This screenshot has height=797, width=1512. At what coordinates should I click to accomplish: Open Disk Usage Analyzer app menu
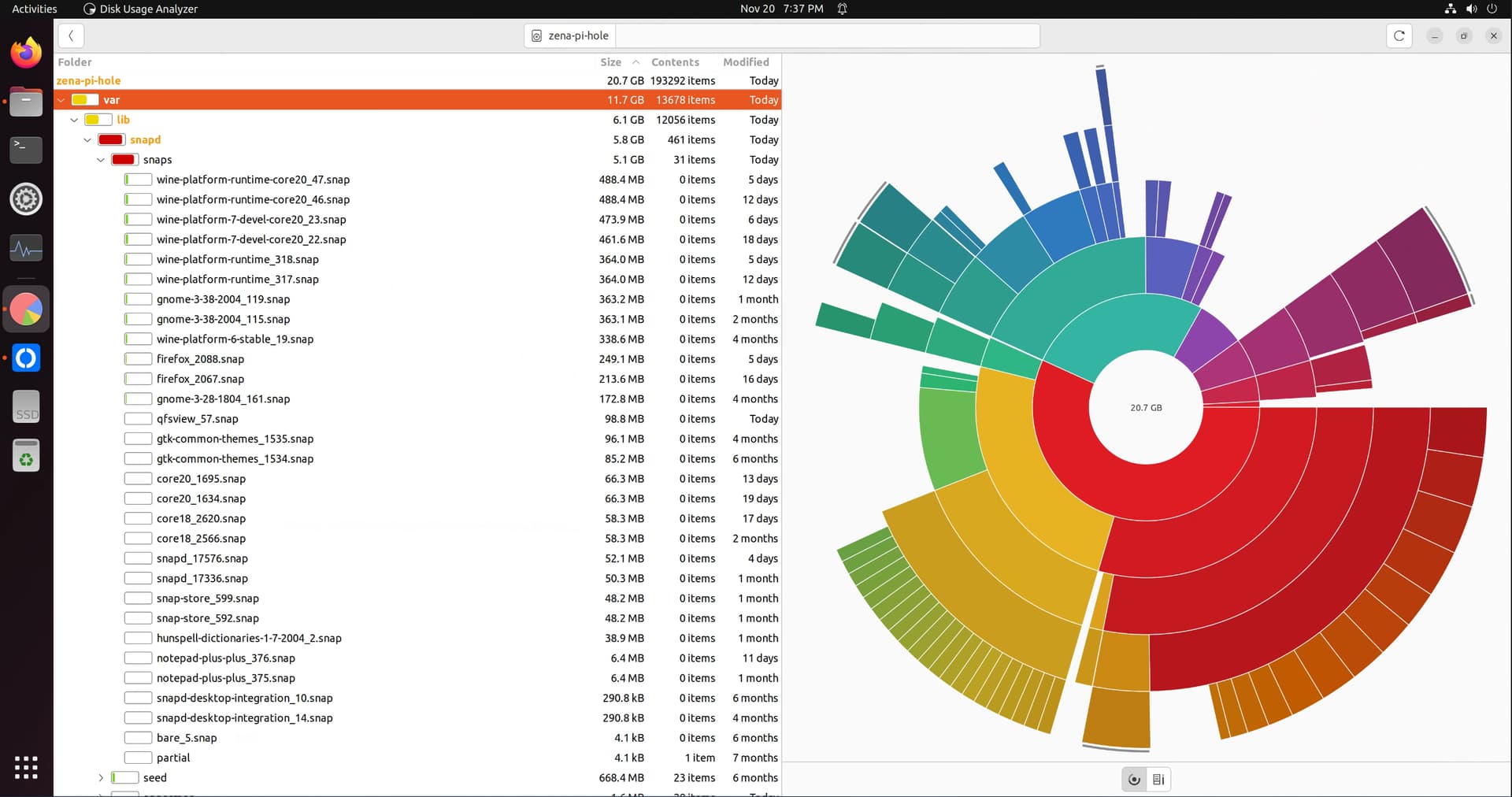[x=140, y=9]
